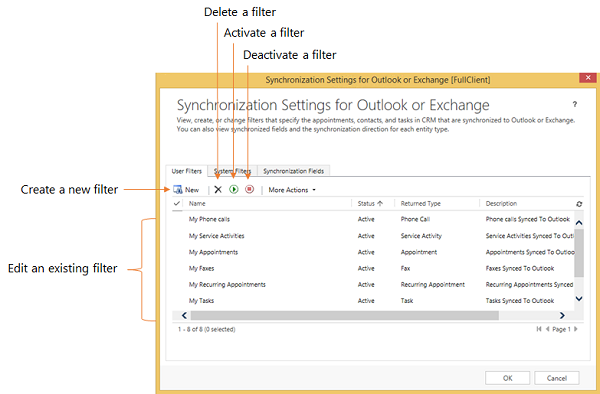Click Phone calls Synced To Outlook description
The image size is (600, 394).
[x=528, y=219]
